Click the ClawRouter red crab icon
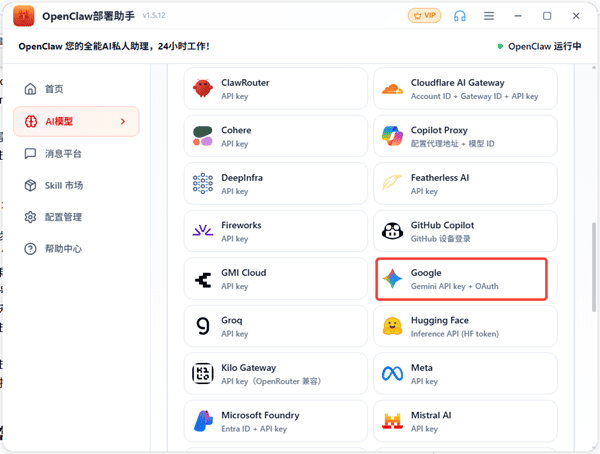600x454 pixels. click(x=203, y=89)
